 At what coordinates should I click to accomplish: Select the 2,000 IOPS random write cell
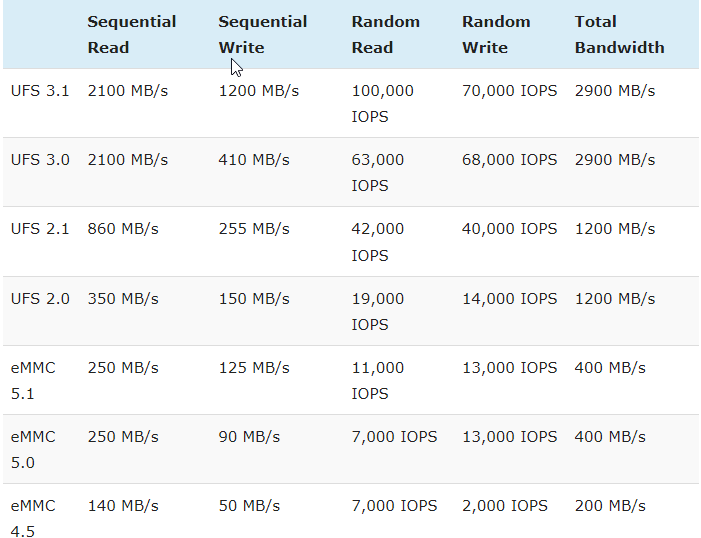click(x=505, y=506)
